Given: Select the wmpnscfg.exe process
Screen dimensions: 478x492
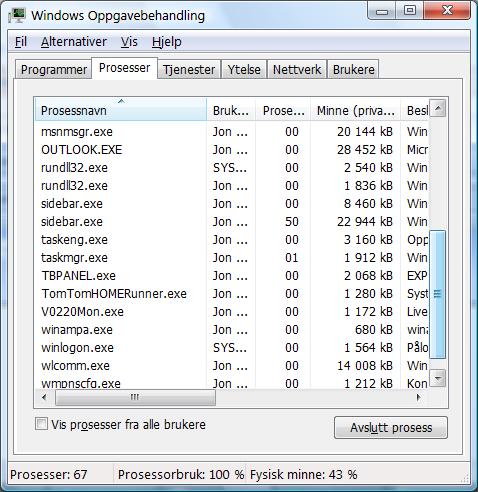Looking at the screenshot, I should (231, 383).
